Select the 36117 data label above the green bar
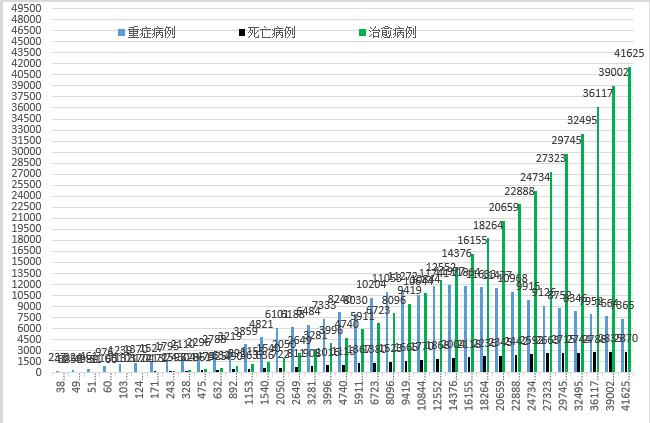Viewport: 650px width, 423px height. coord(597,93)
